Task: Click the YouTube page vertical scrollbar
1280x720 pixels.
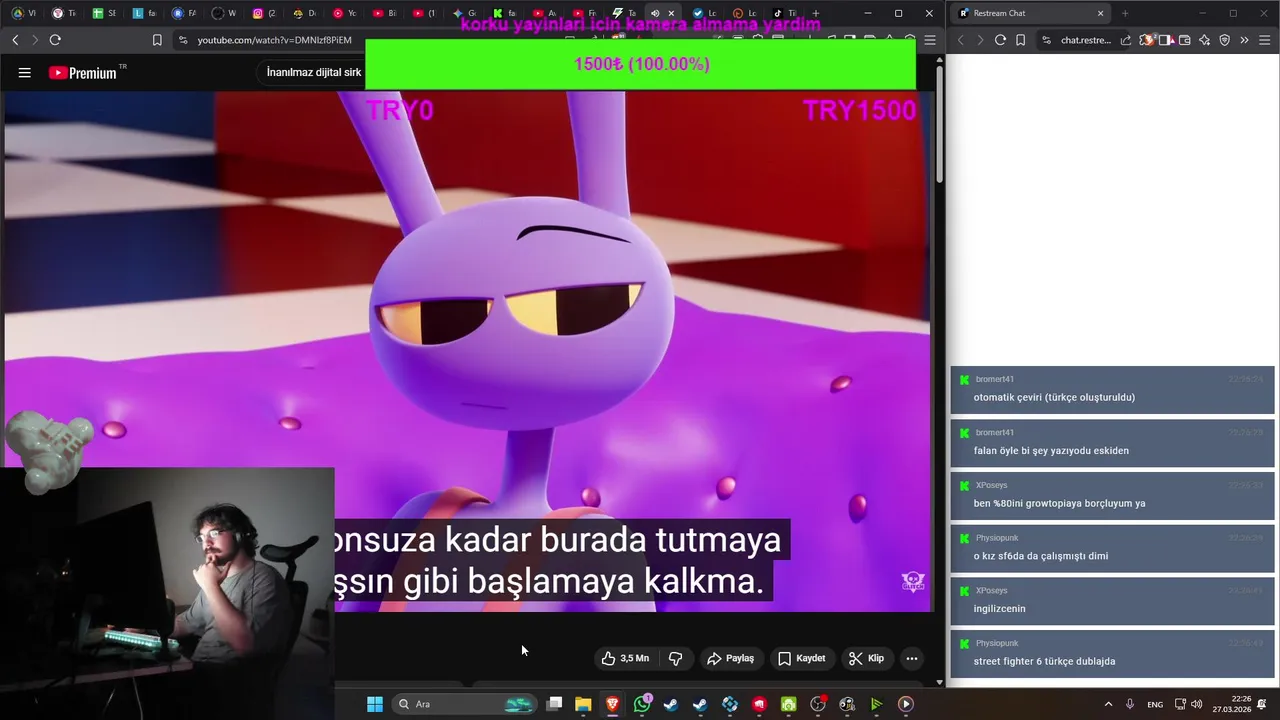Action: coord(940,123)
